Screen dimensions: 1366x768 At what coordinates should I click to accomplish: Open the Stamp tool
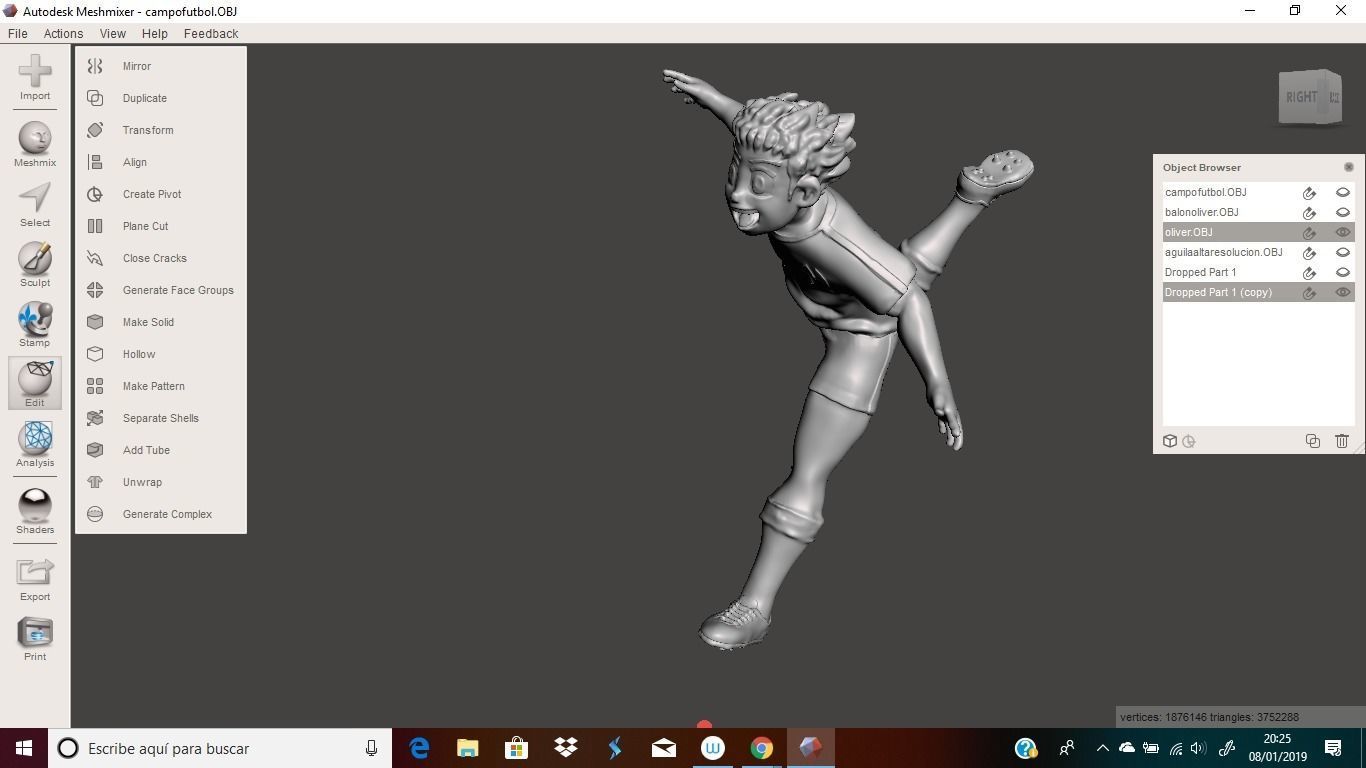[x=35, y=325]
